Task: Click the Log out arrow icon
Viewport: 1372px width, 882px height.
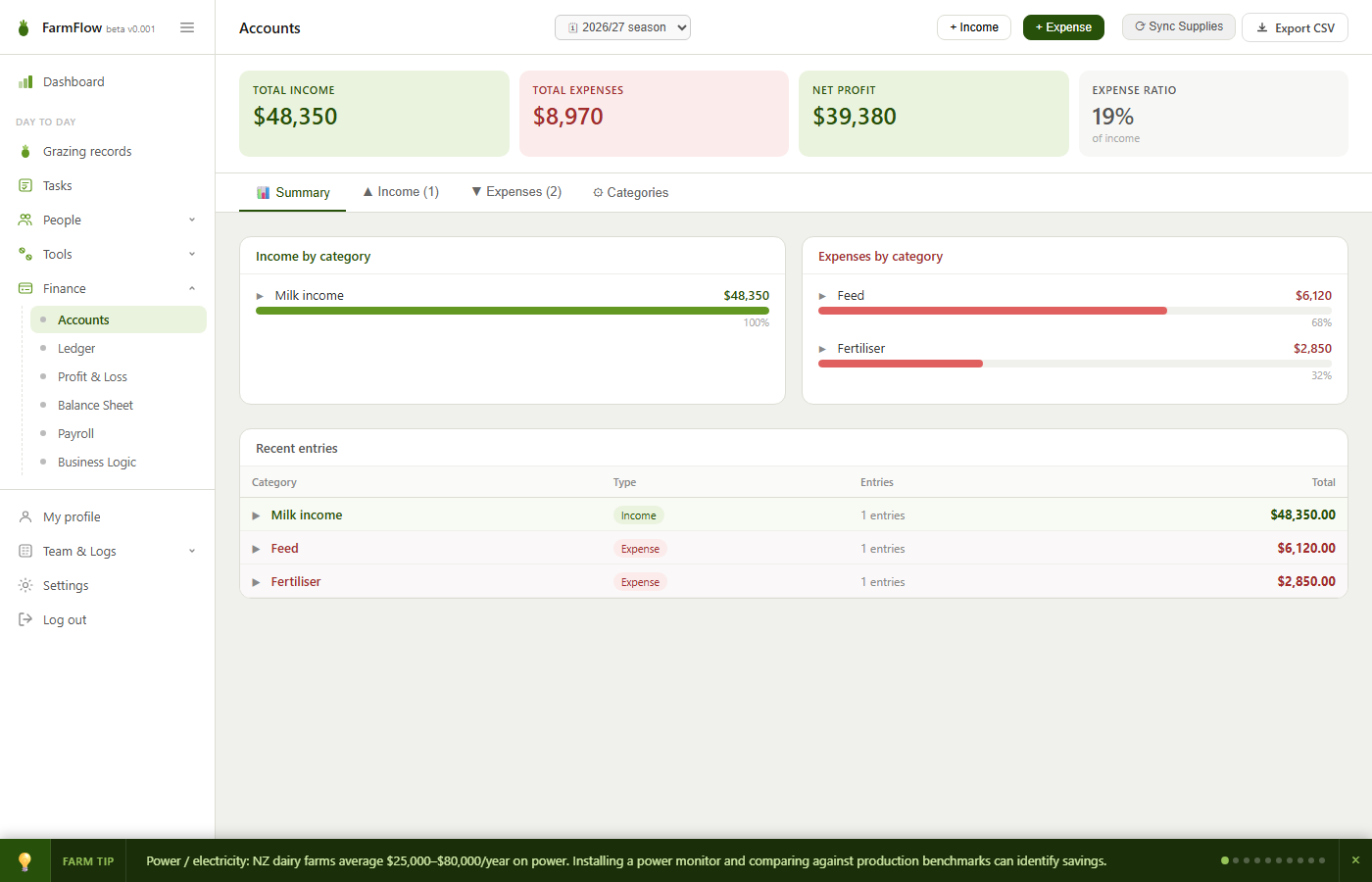Action: pos(25,619)
